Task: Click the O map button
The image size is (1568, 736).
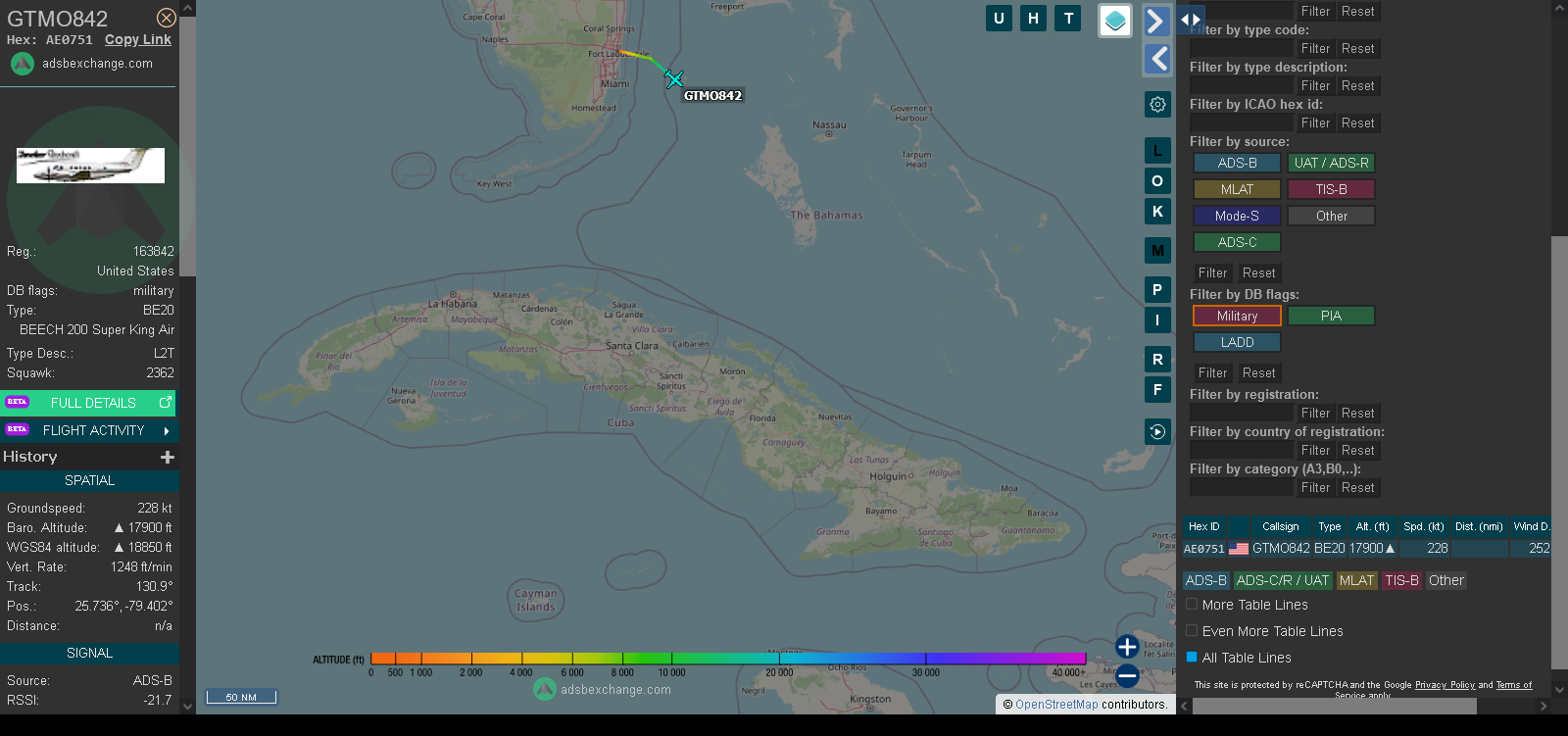Action: pos(1157,181)
